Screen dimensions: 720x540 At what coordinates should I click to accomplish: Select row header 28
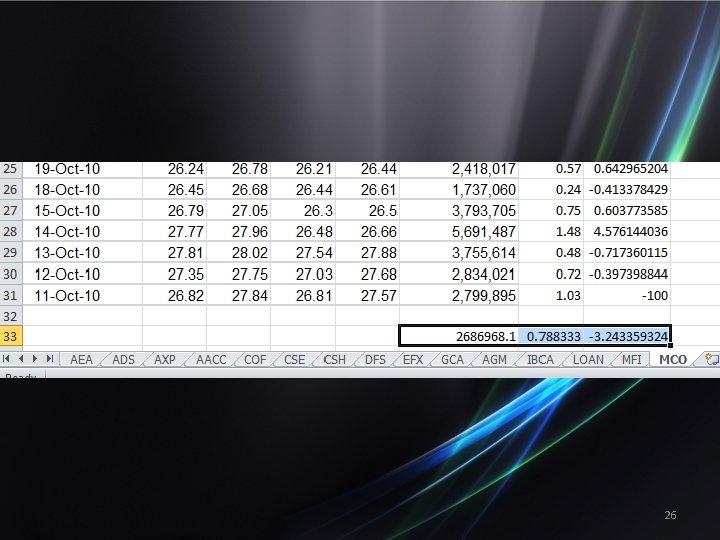pos(10,231)
